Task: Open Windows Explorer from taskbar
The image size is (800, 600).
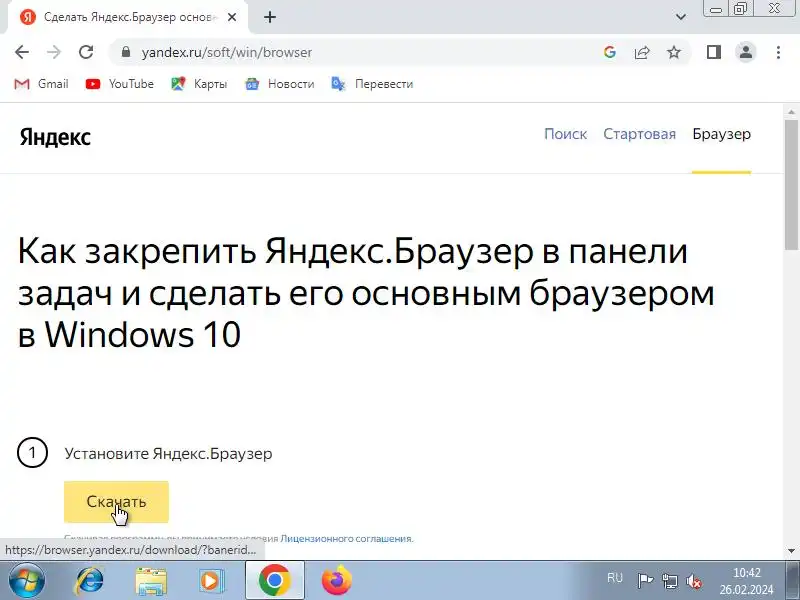Action: (151, 581)
